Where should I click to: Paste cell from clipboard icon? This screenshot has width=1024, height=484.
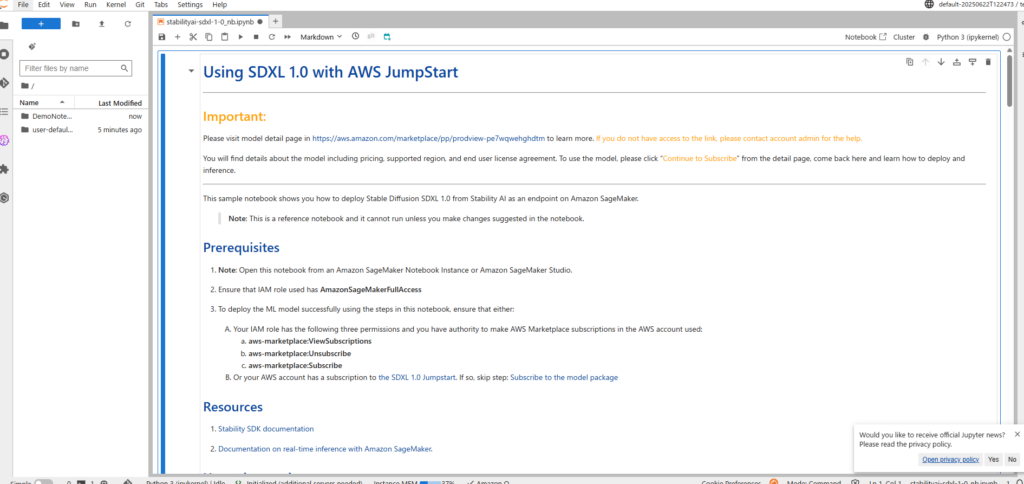tap(225, 37)
